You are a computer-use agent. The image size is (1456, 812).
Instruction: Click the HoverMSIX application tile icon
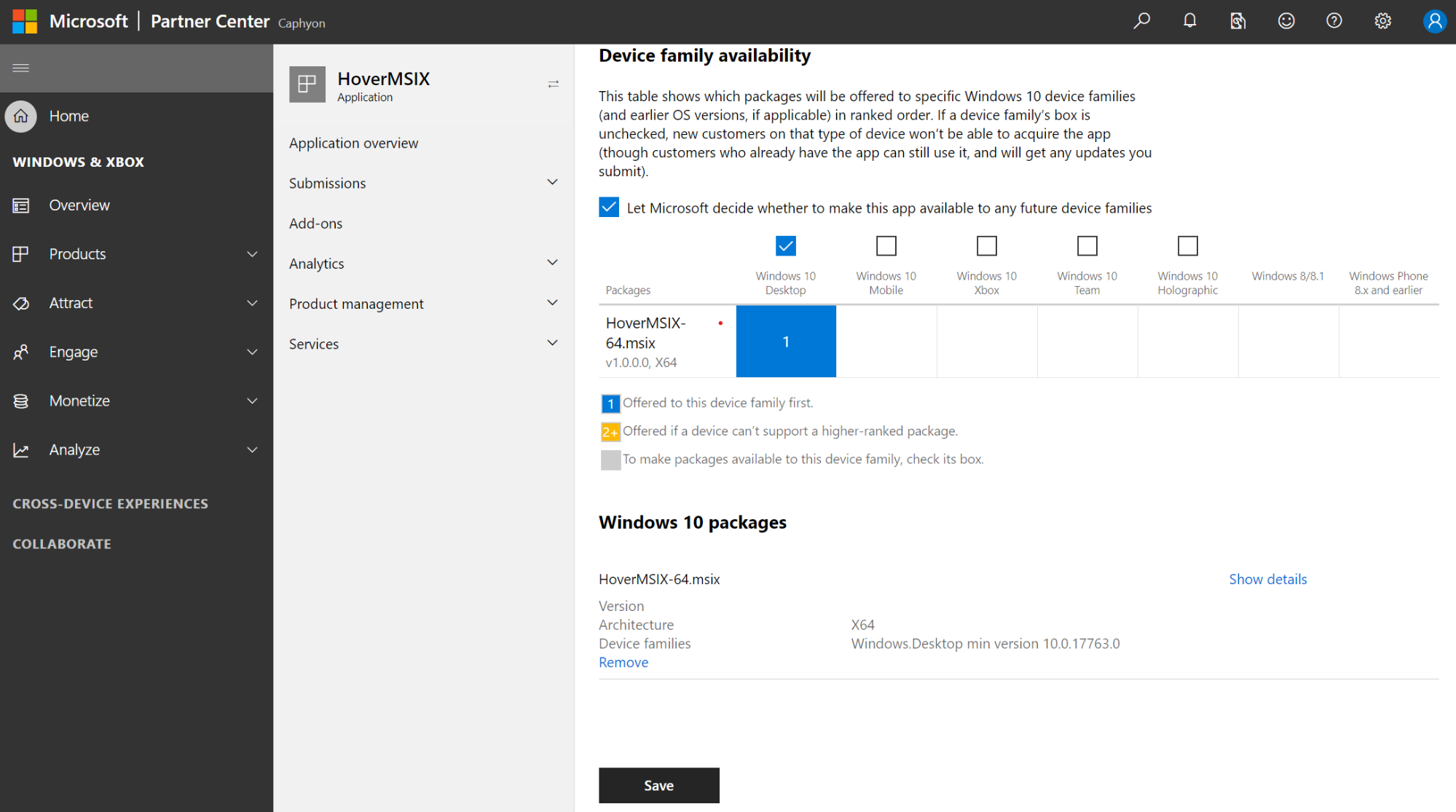pyautogui.click(x=307, y=84)
